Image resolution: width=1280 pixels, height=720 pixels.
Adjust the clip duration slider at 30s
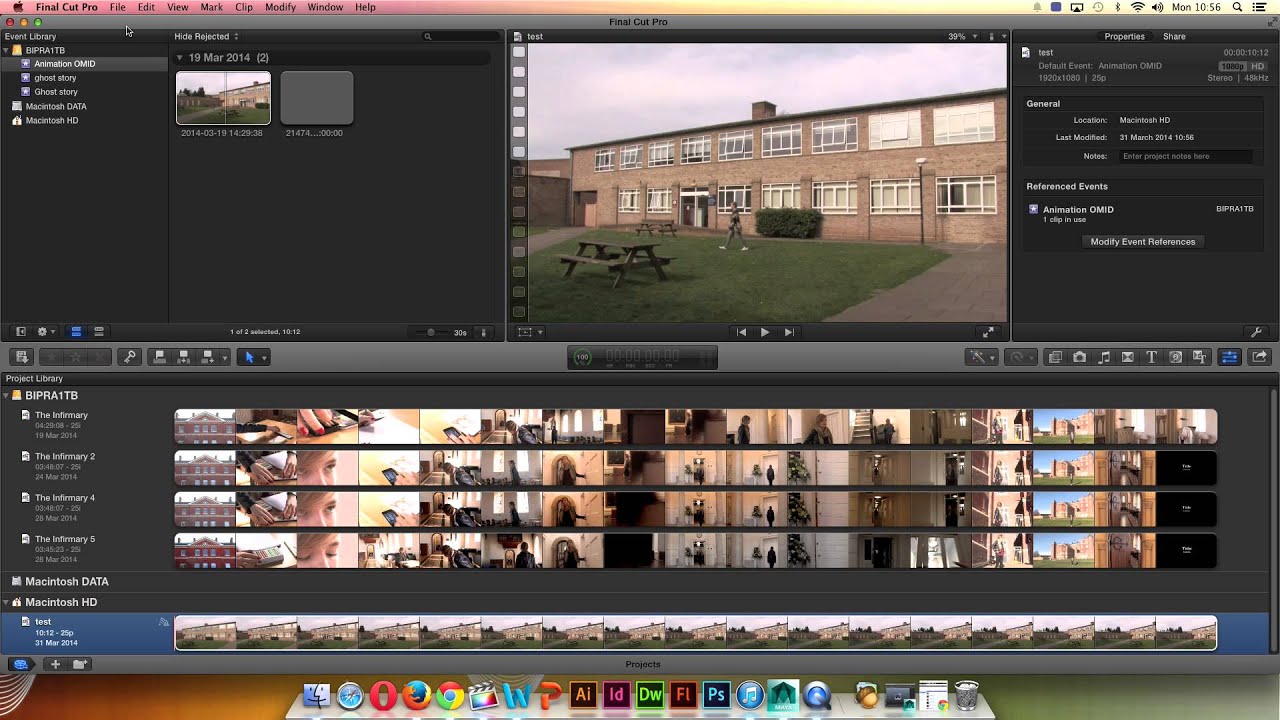pos(431,332)
